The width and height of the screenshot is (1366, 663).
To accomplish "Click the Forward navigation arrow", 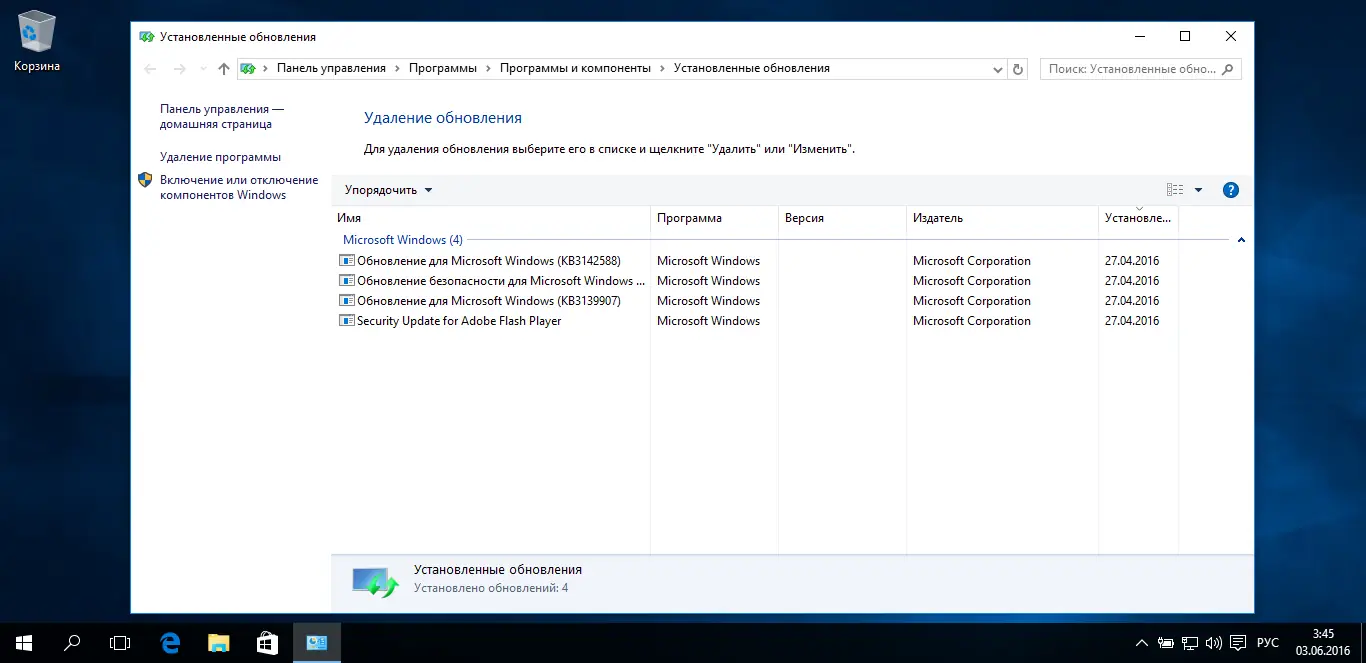I will pos(180,69).
